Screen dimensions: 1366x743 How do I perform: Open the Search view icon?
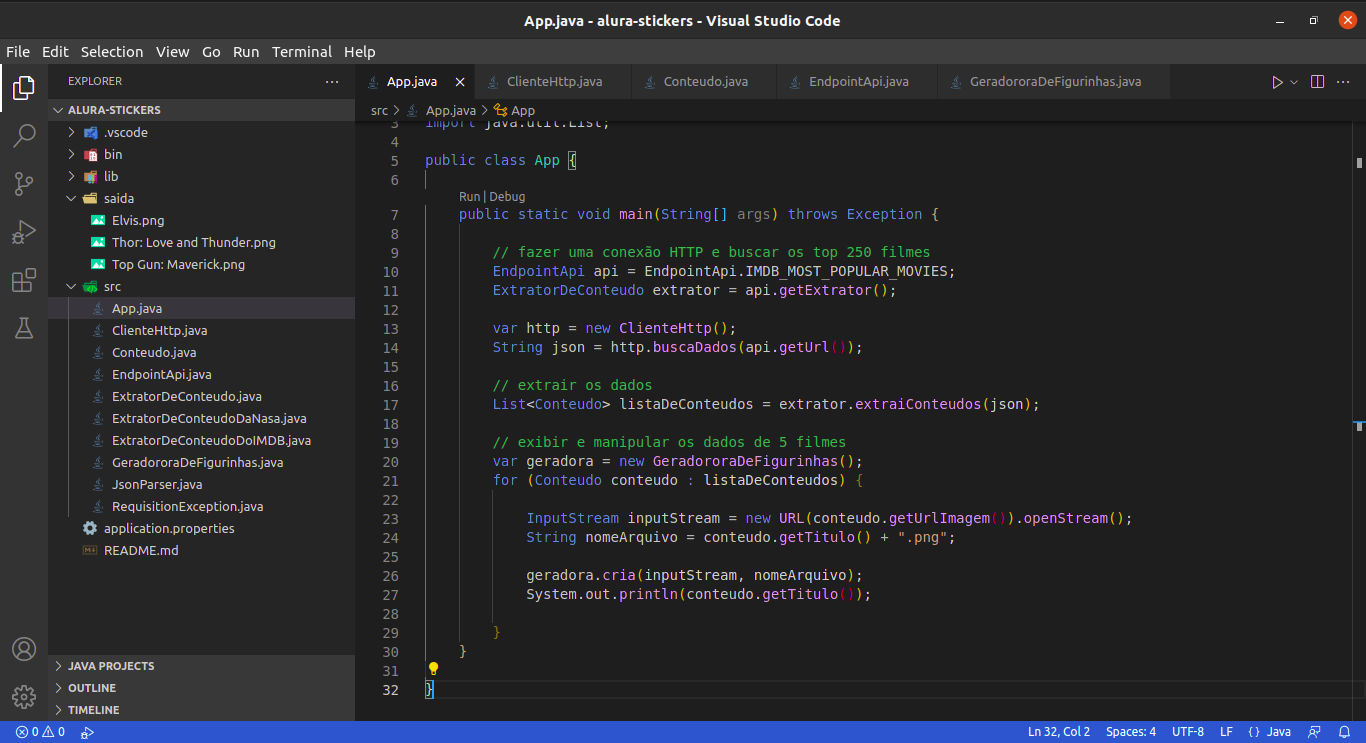24,135
